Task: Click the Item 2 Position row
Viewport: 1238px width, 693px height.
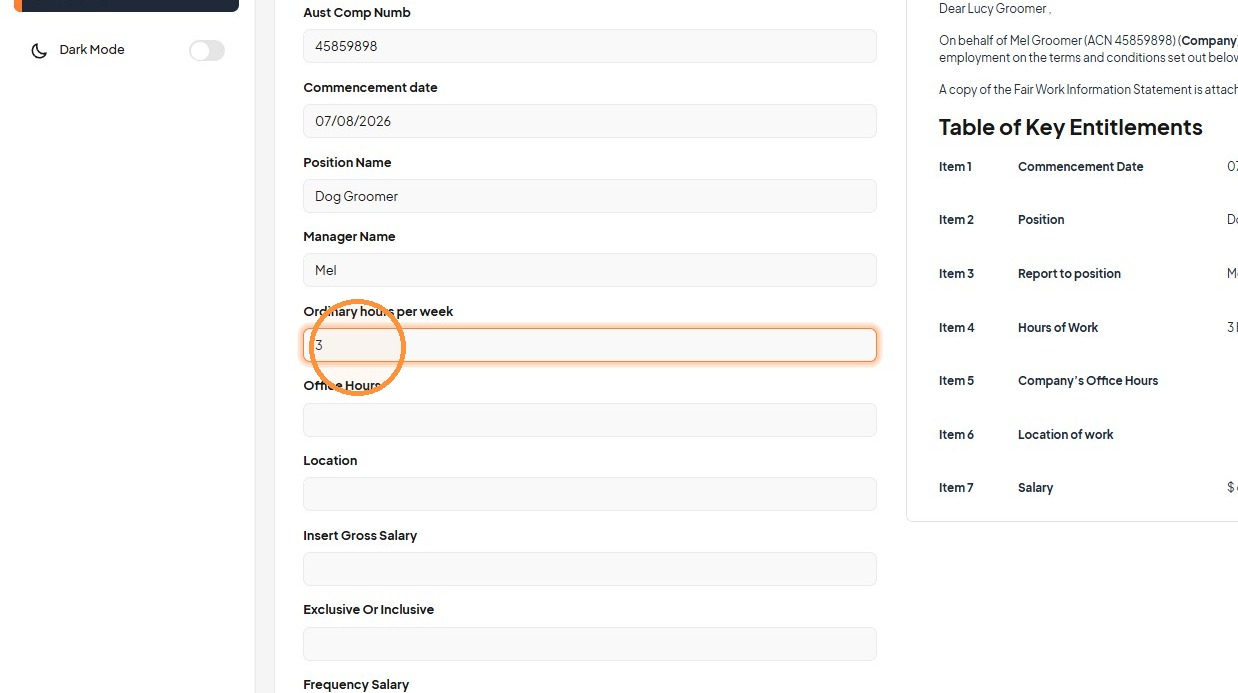Action: (x=1088, y=220)
